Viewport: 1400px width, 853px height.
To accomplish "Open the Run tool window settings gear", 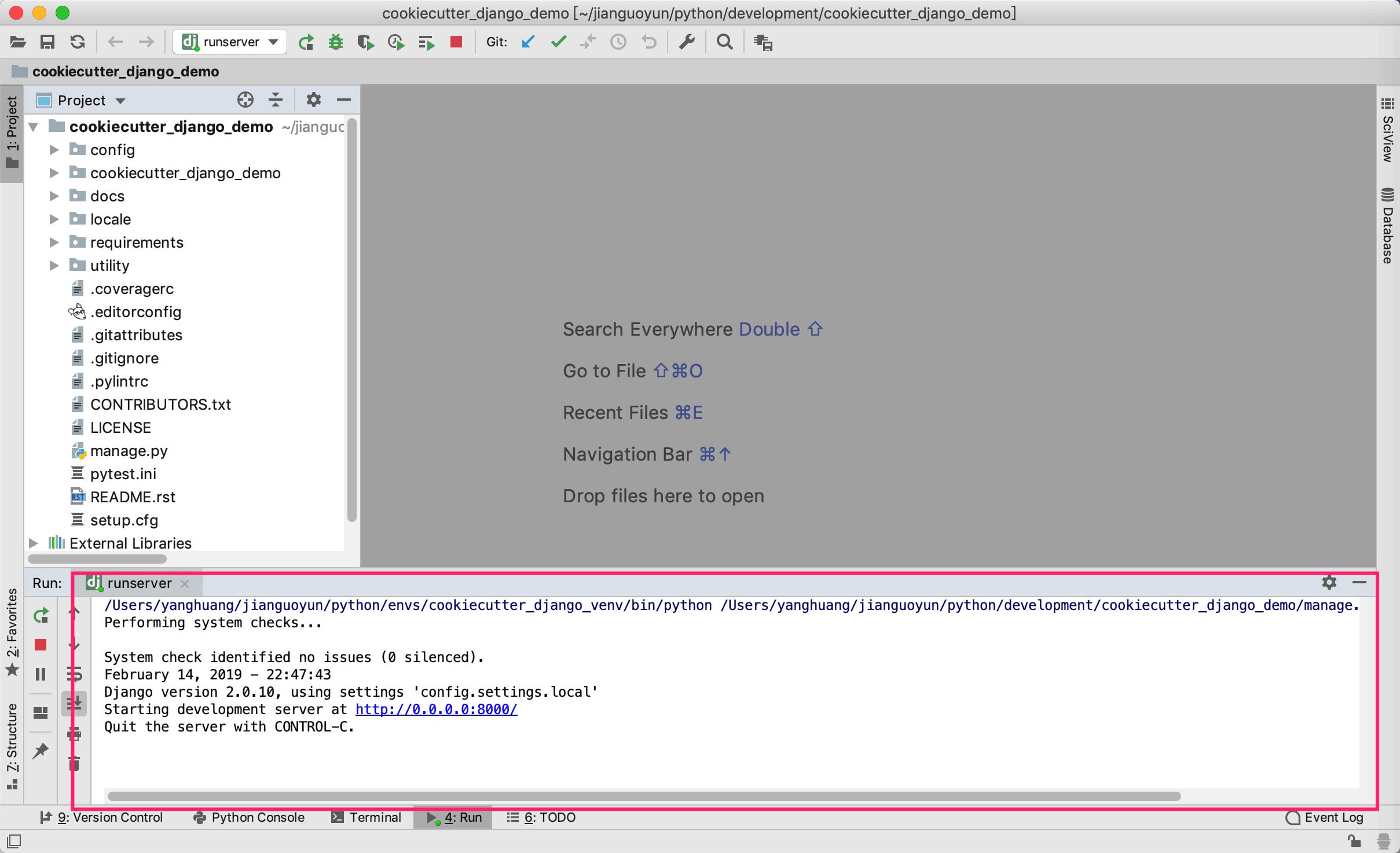I will coord(1329,583).
